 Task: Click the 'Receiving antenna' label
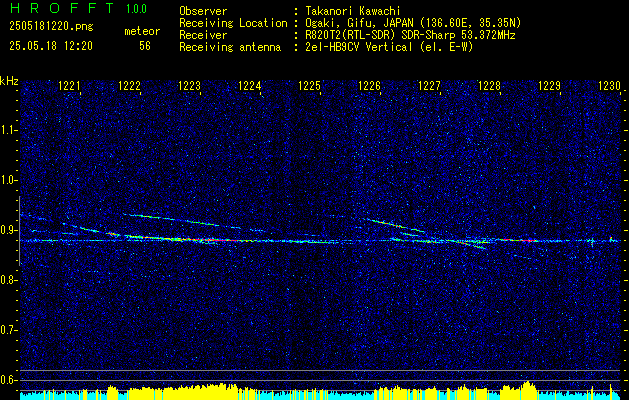(x=230, y=47)
